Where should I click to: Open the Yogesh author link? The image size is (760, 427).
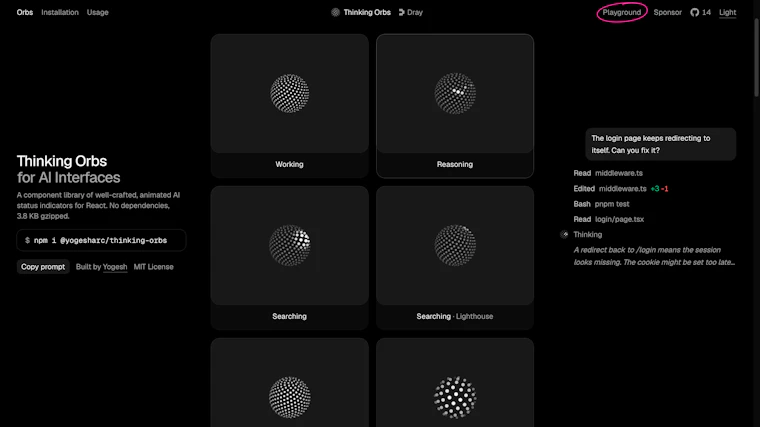[115, 267]
